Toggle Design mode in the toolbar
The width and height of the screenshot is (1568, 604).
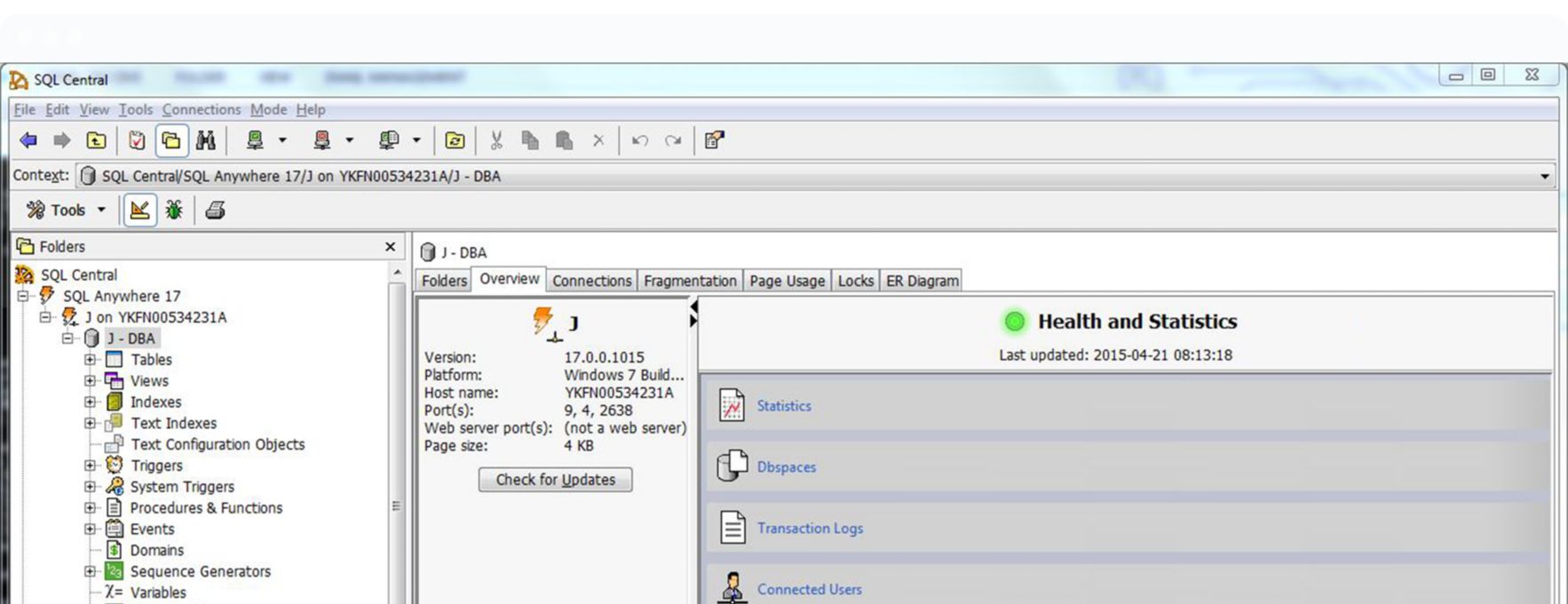(139, 211)
